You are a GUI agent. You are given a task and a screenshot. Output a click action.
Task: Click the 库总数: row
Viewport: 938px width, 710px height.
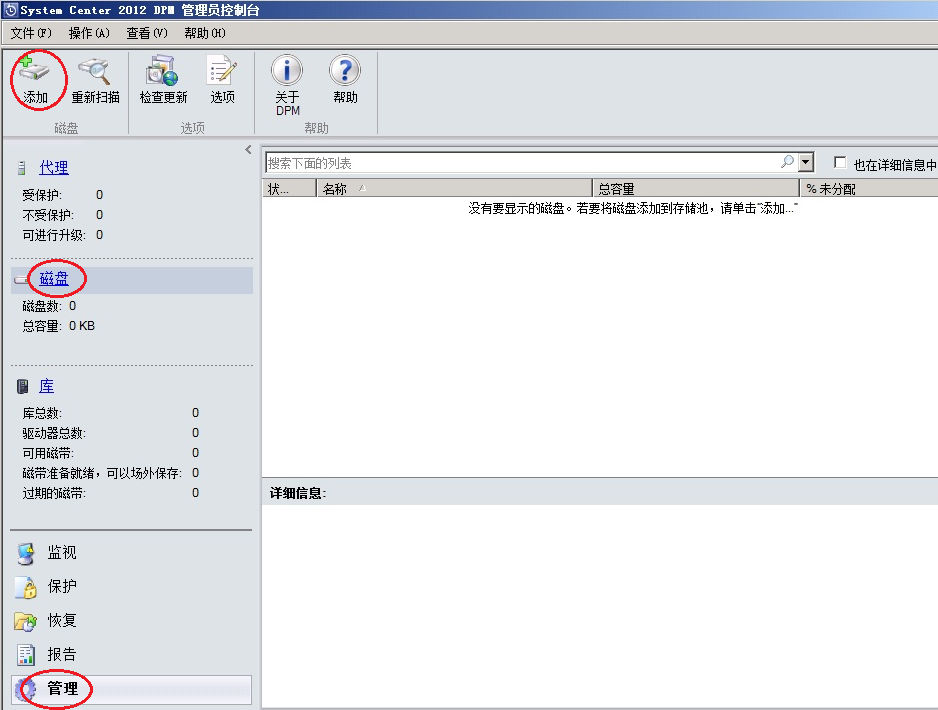tap(111, 413)
